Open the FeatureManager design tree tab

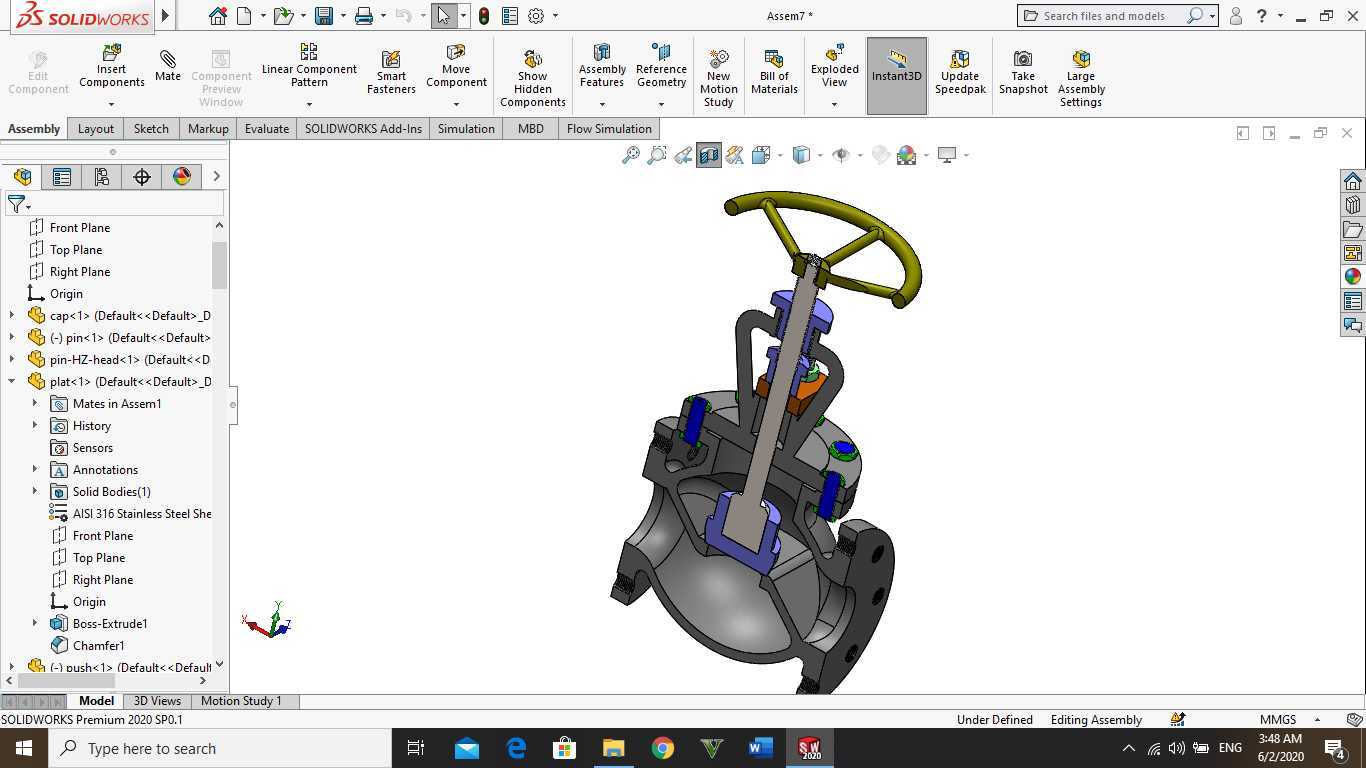(22, 177)
